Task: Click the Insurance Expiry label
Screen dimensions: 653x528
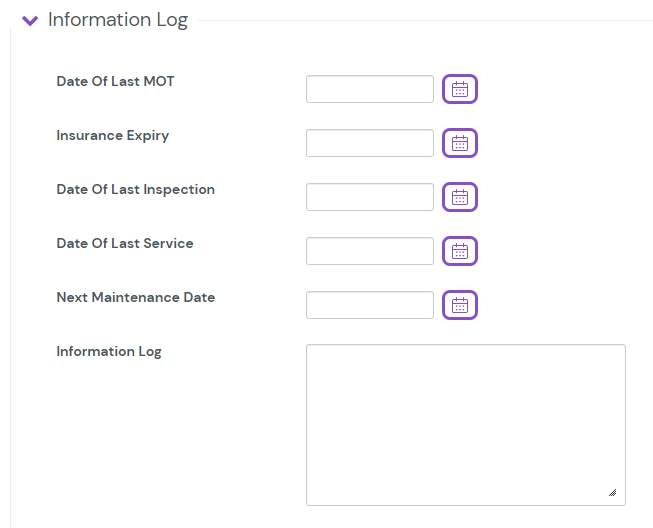Action: [112, 135]
